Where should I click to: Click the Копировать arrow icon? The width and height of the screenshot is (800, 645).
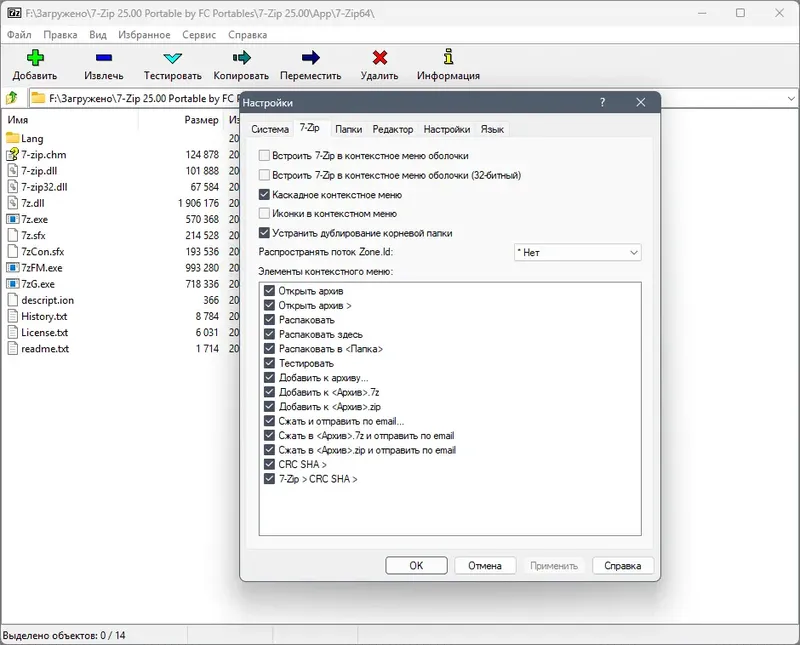pyautogui.click(x=241, y=58)
